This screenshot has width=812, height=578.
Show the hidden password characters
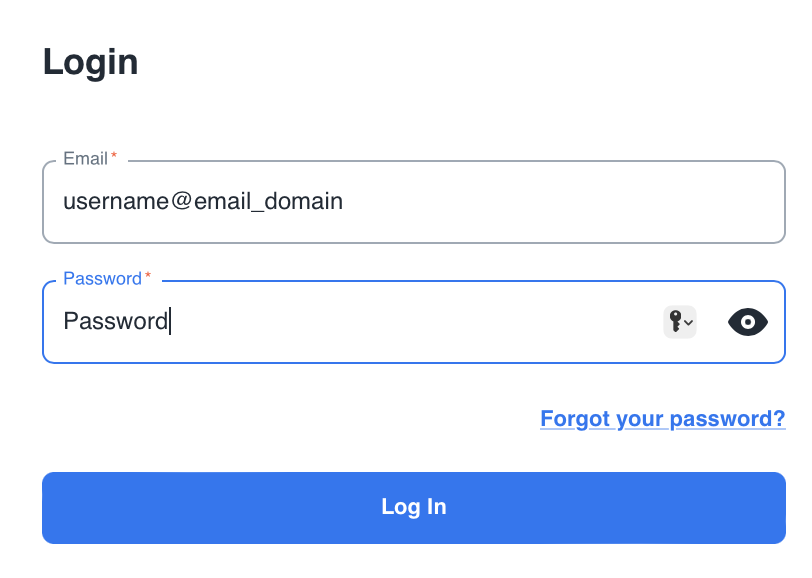point(748,322)
